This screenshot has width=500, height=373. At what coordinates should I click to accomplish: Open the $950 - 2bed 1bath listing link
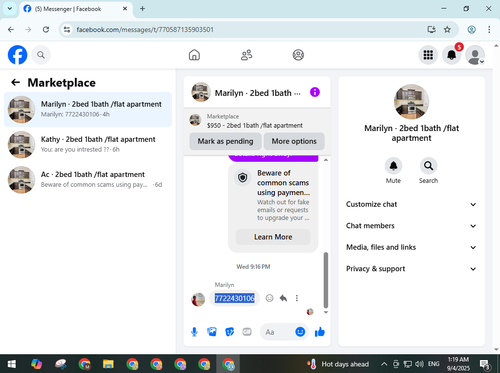pos(255,126)
